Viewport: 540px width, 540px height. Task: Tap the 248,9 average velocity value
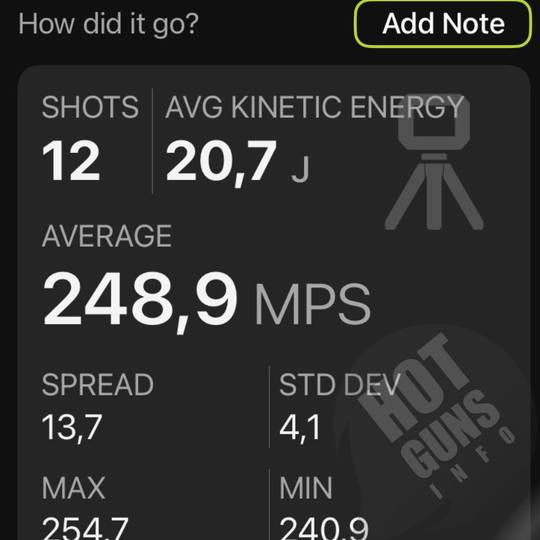[140, 301]
